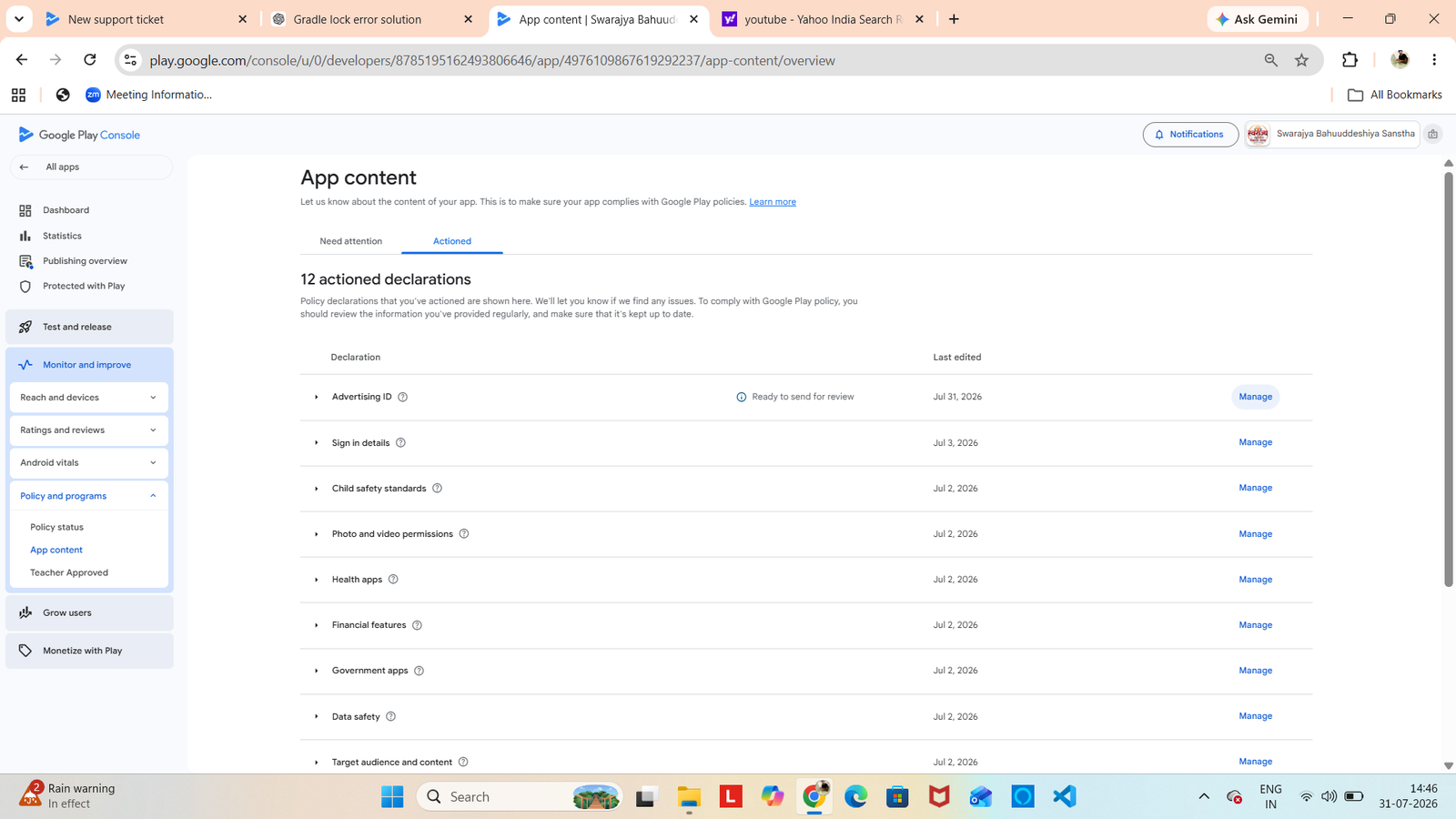This screenshot has height=819, width=1456.
Task: Collapse the Policy and programs section
Action: [89, 496]
